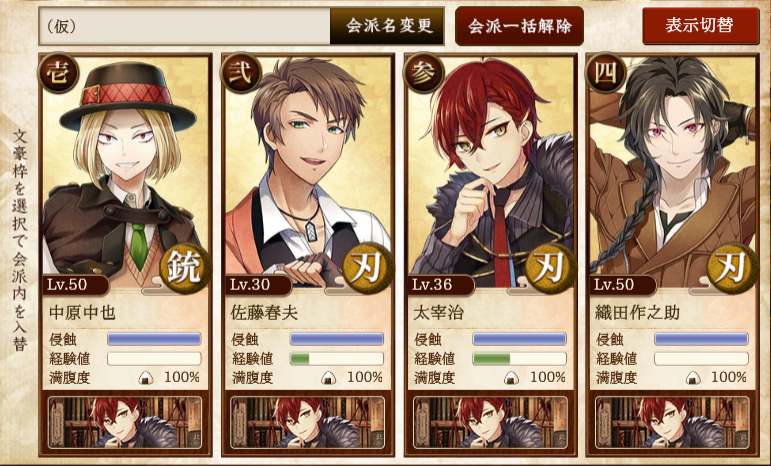Click 太宰治's 侵蝕 gauge bar
Screen dimensions: 771x466
519,339
